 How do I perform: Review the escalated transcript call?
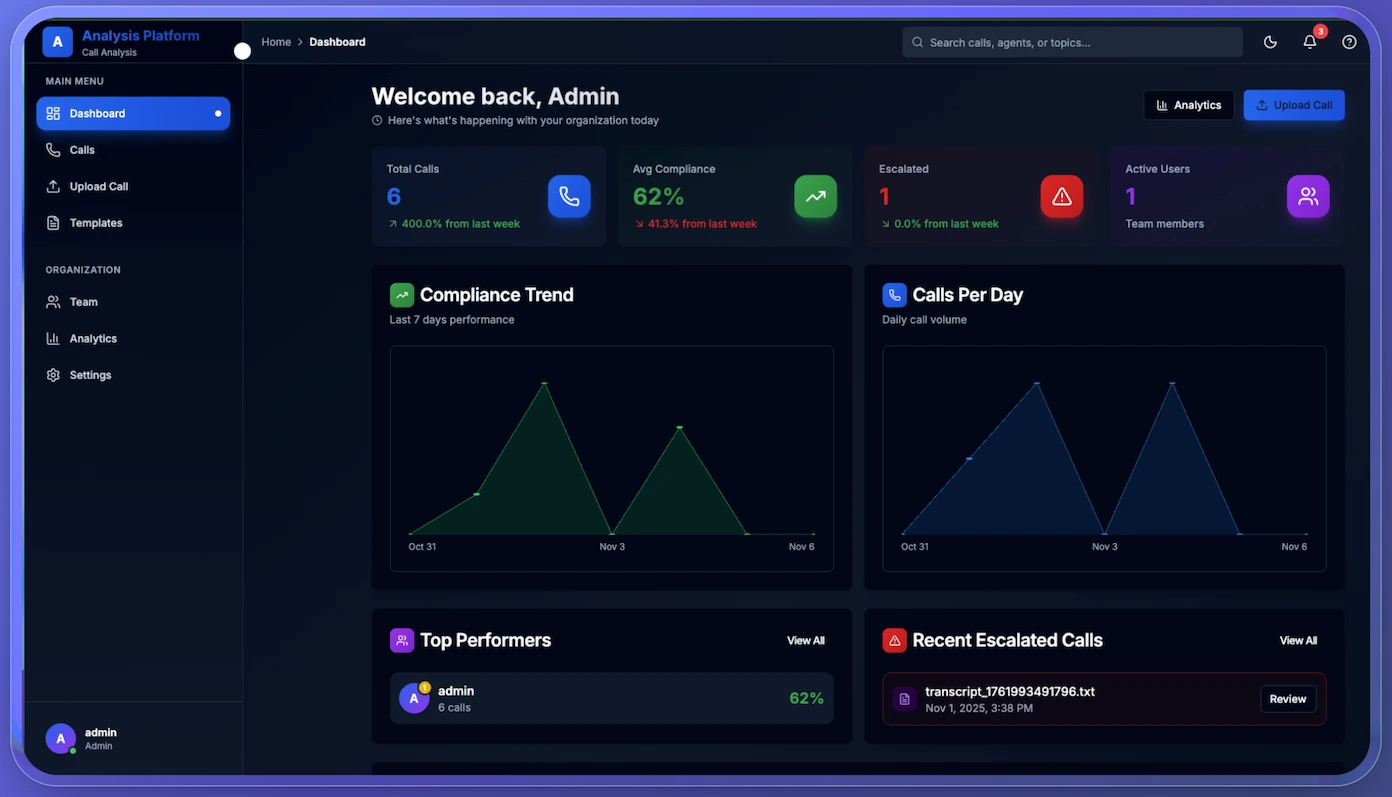click(x=1287, y=699)
